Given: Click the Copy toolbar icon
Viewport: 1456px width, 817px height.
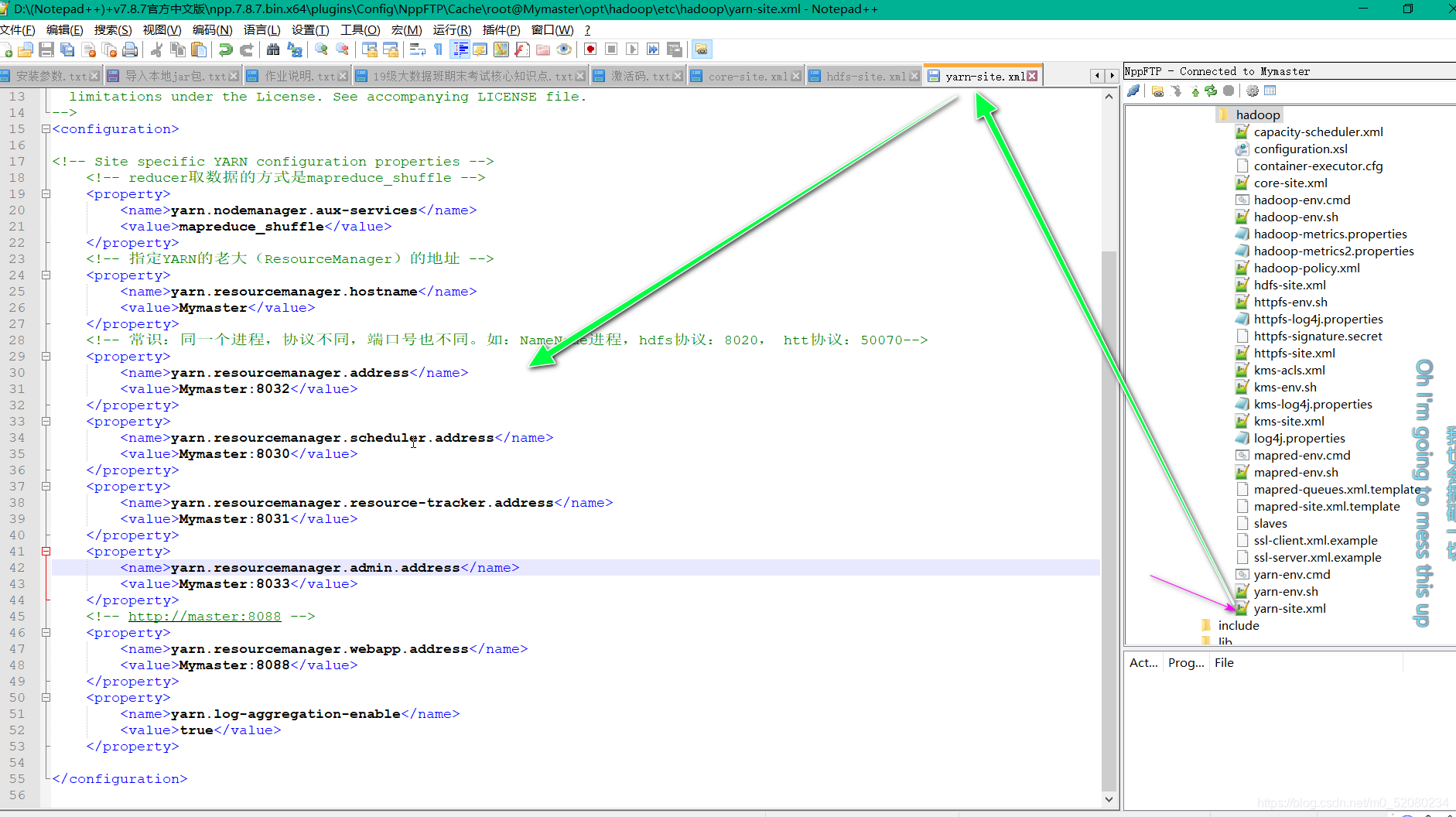Looking at the screenshot, I should coord(178,50).
